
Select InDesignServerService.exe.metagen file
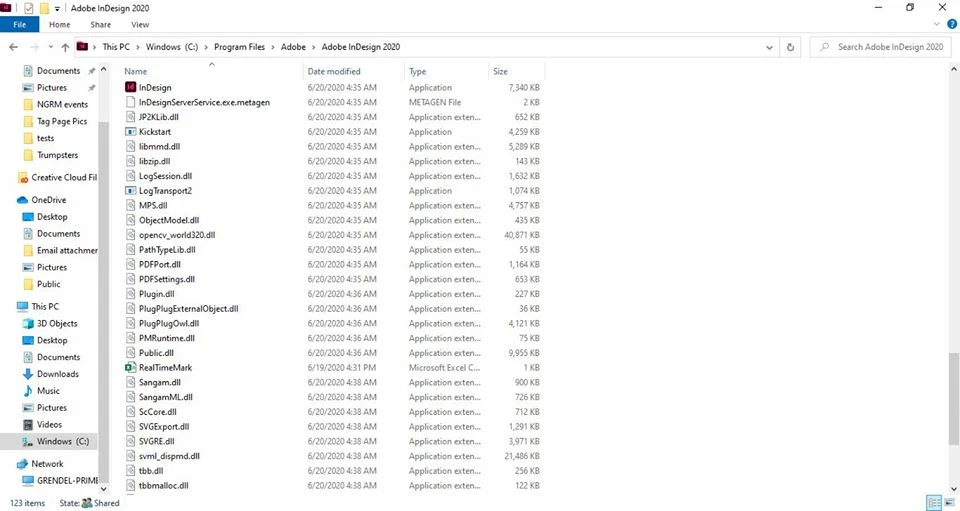coord(204,102)
